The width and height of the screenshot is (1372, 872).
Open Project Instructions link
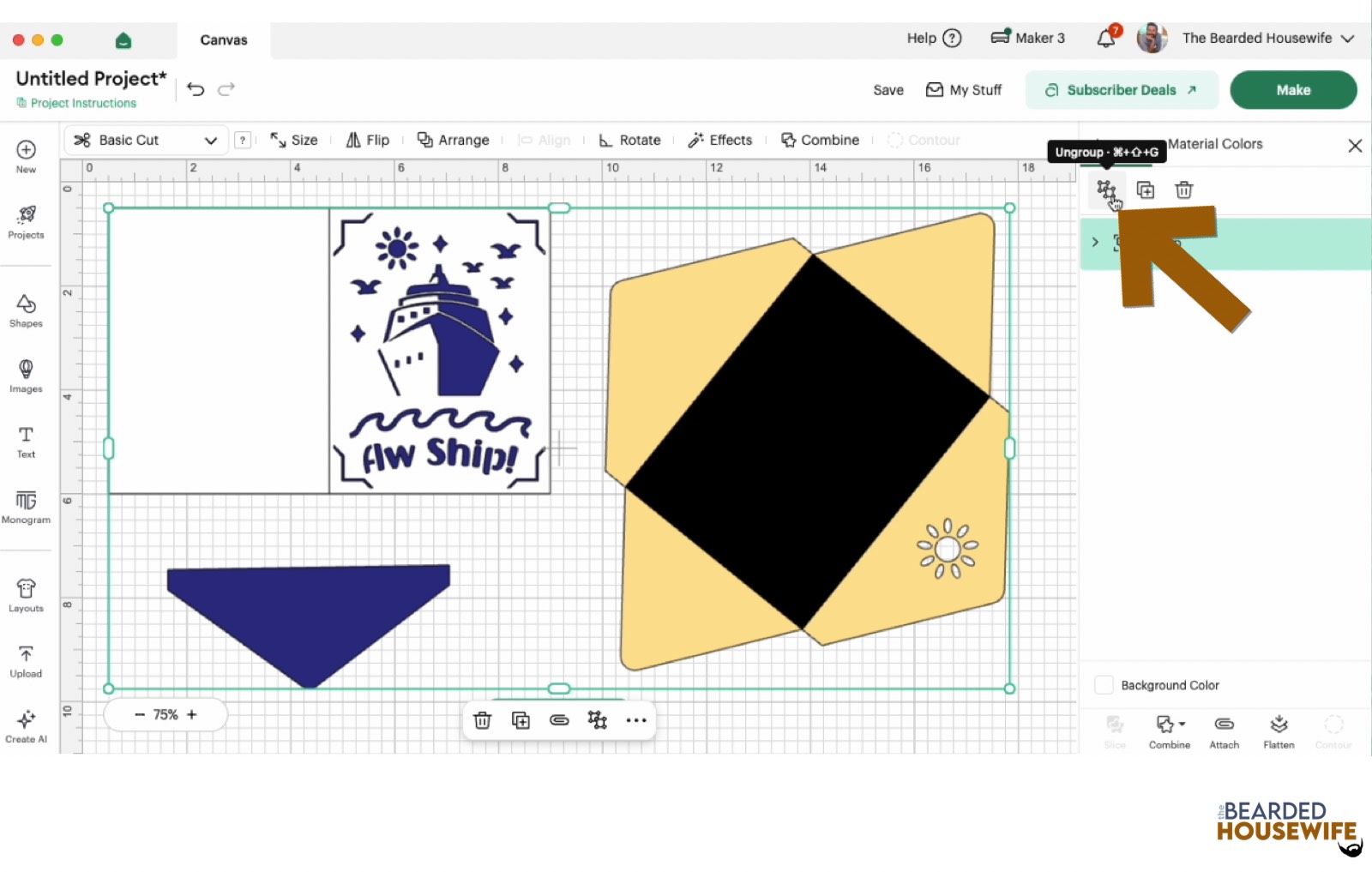click(76, 103)
